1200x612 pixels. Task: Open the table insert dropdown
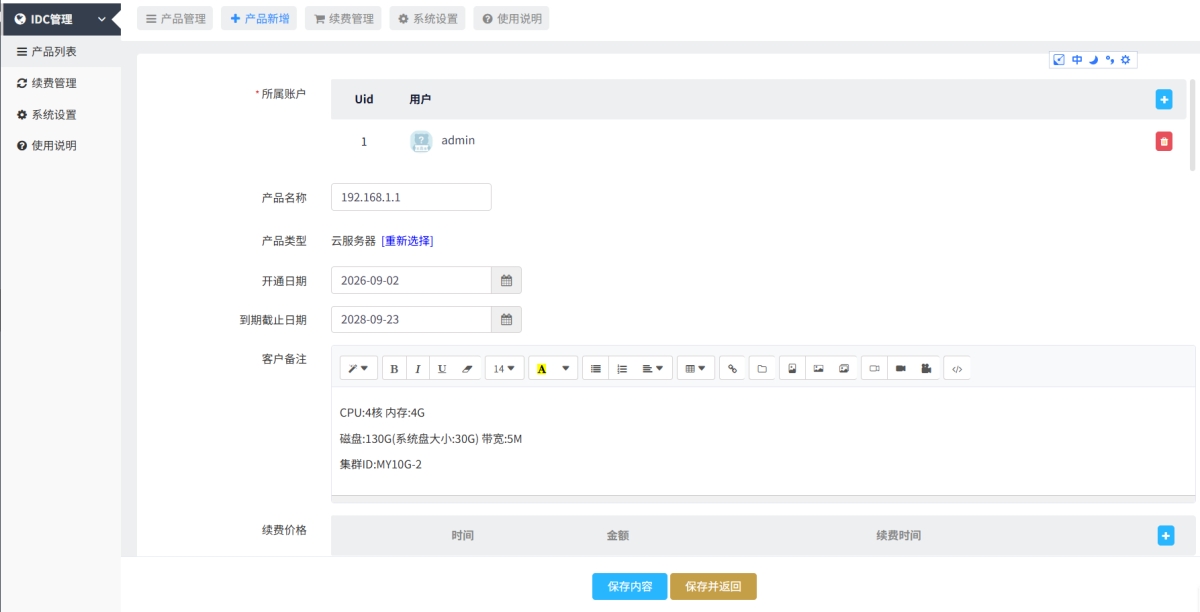(x=695, y=369)
